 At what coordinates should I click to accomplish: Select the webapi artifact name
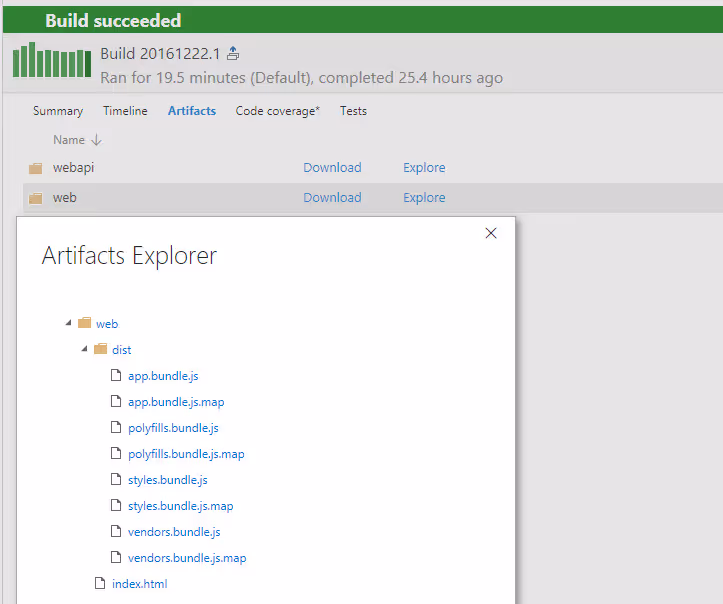click(73, 168)
